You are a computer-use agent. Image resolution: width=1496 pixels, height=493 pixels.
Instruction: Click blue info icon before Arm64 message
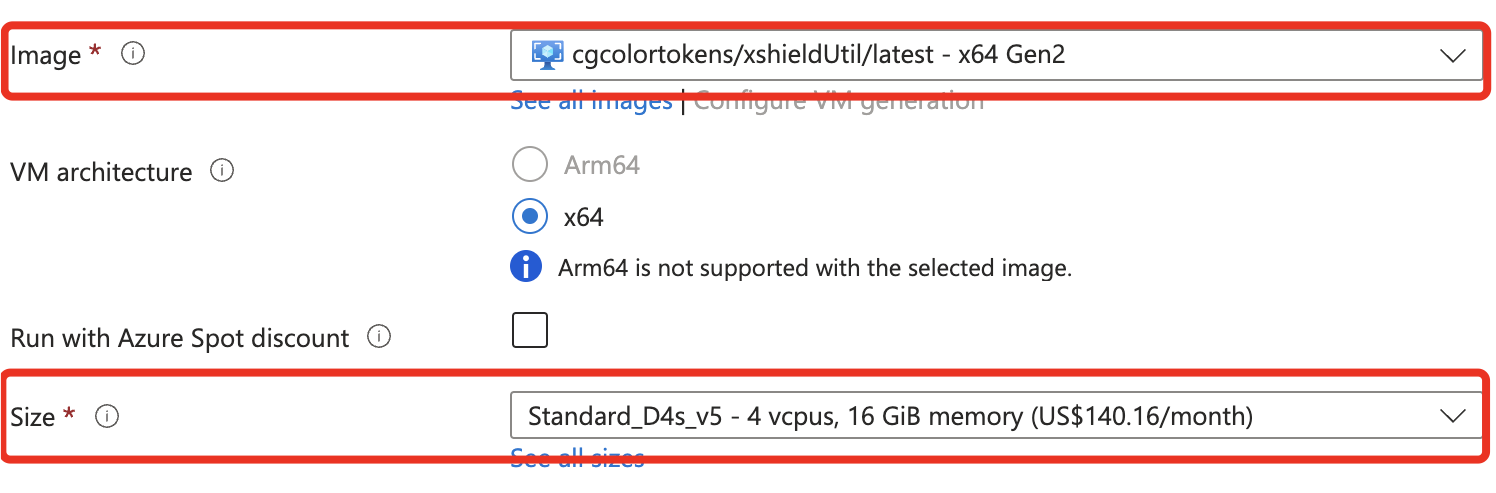click(x=526, y=268)
